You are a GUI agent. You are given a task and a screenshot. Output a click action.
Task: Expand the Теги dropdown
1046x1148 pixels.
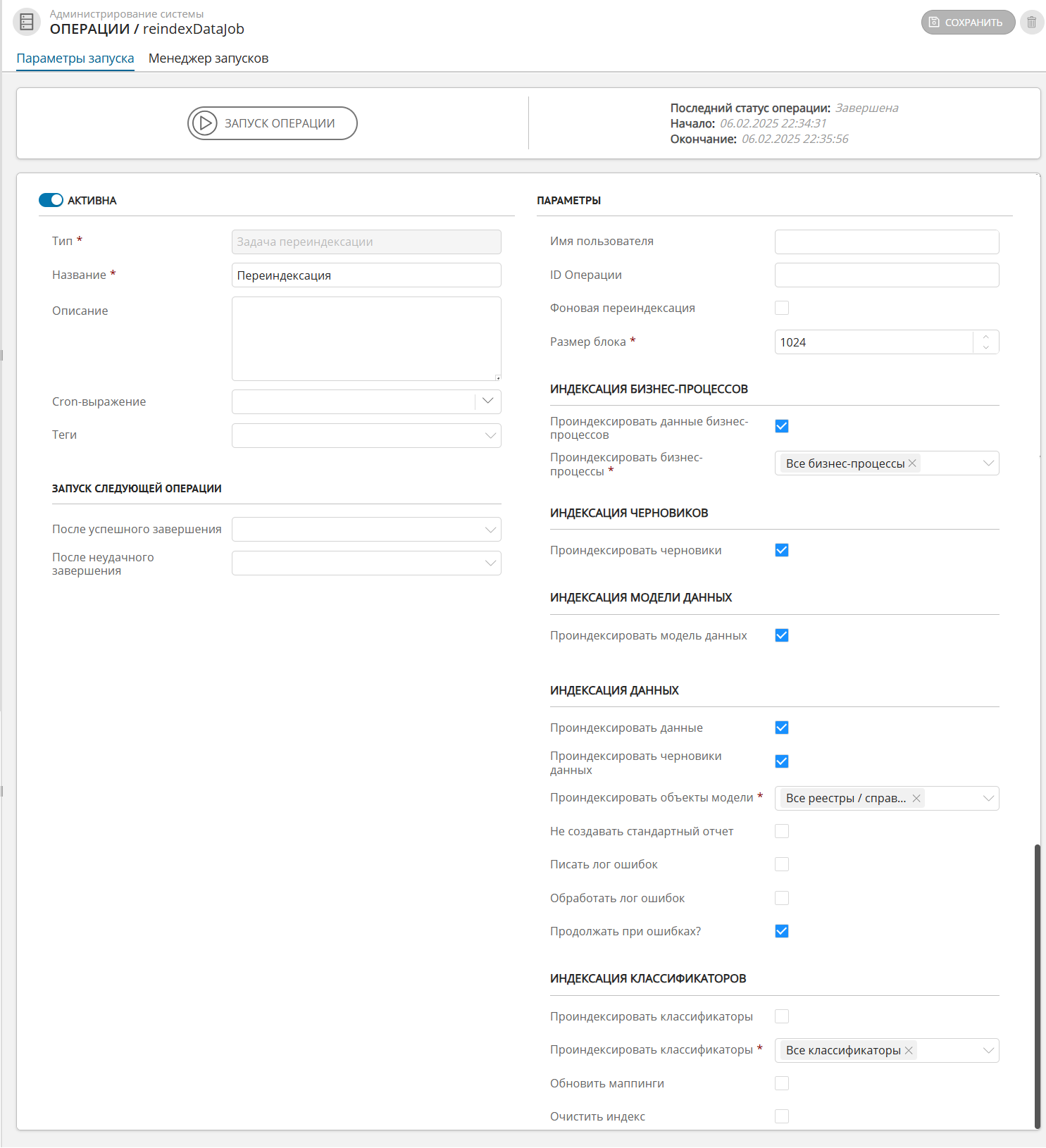[x=490, y=435]
